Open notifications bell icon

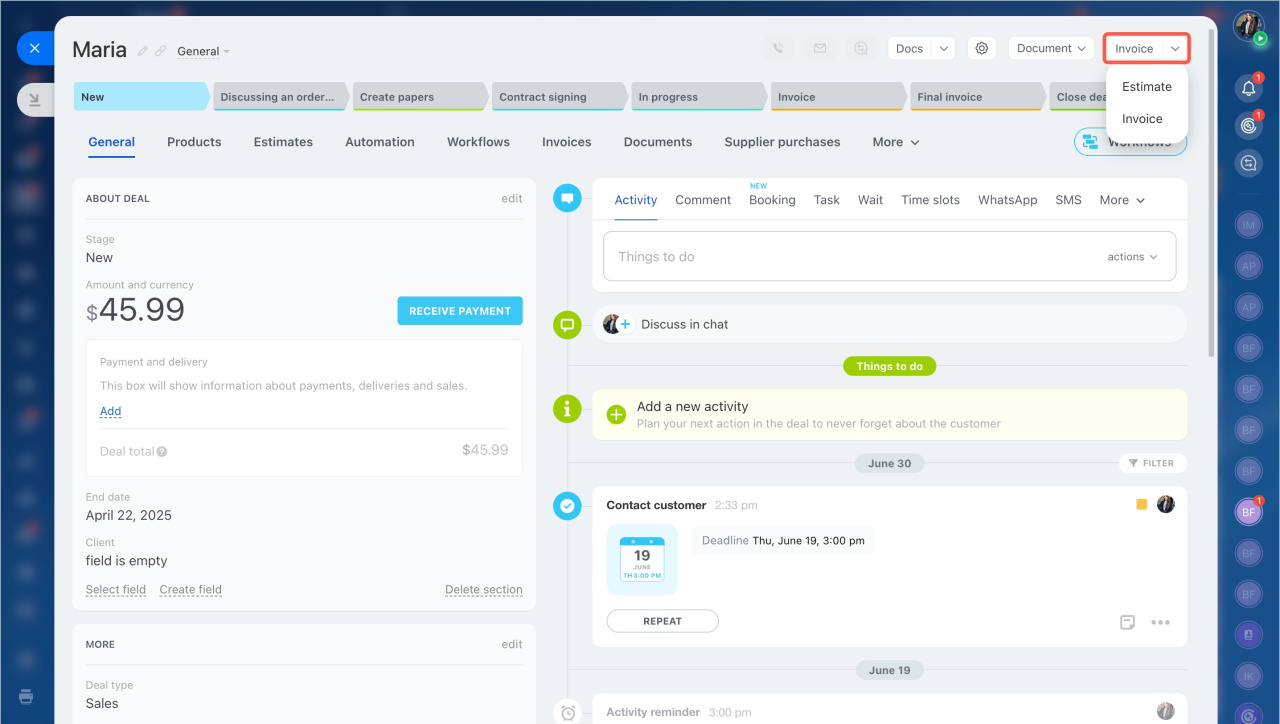tap(1248, 88)
